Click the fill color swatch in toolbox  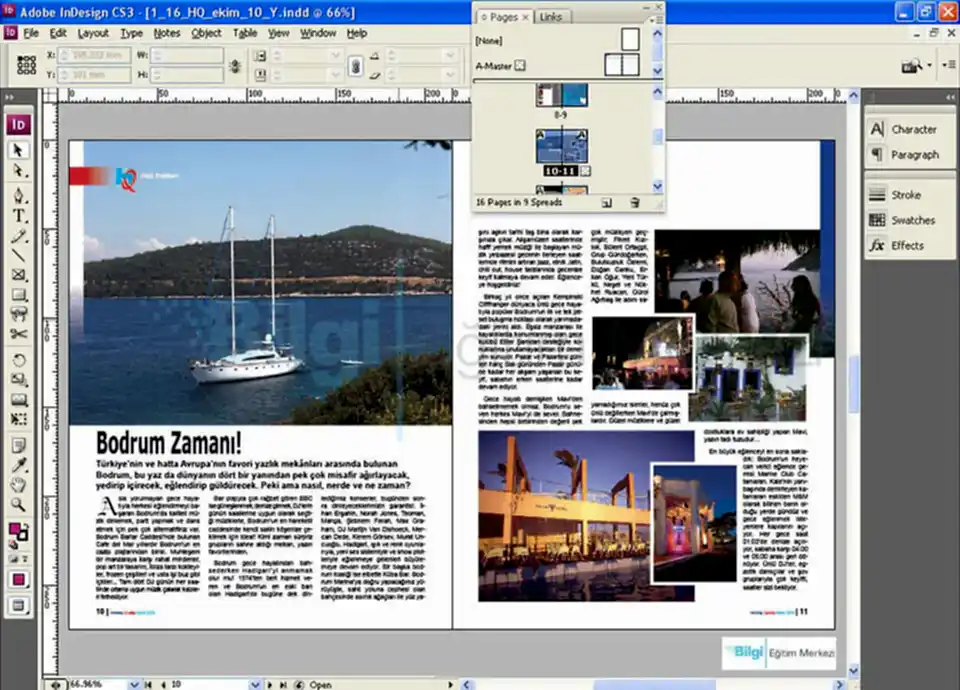[16, 528]
